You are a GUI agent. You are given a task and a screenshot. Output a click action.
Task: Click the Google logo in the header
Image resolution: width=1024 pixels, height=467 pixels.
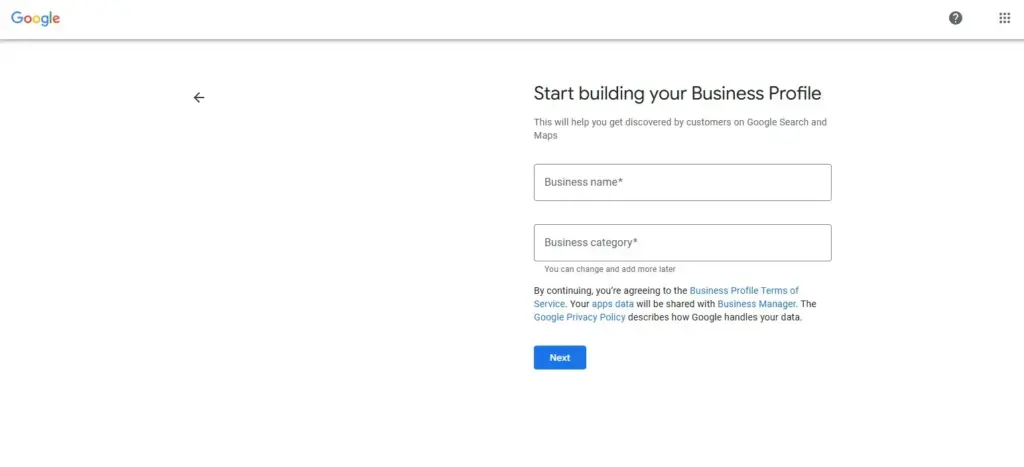tap(36, 18)
